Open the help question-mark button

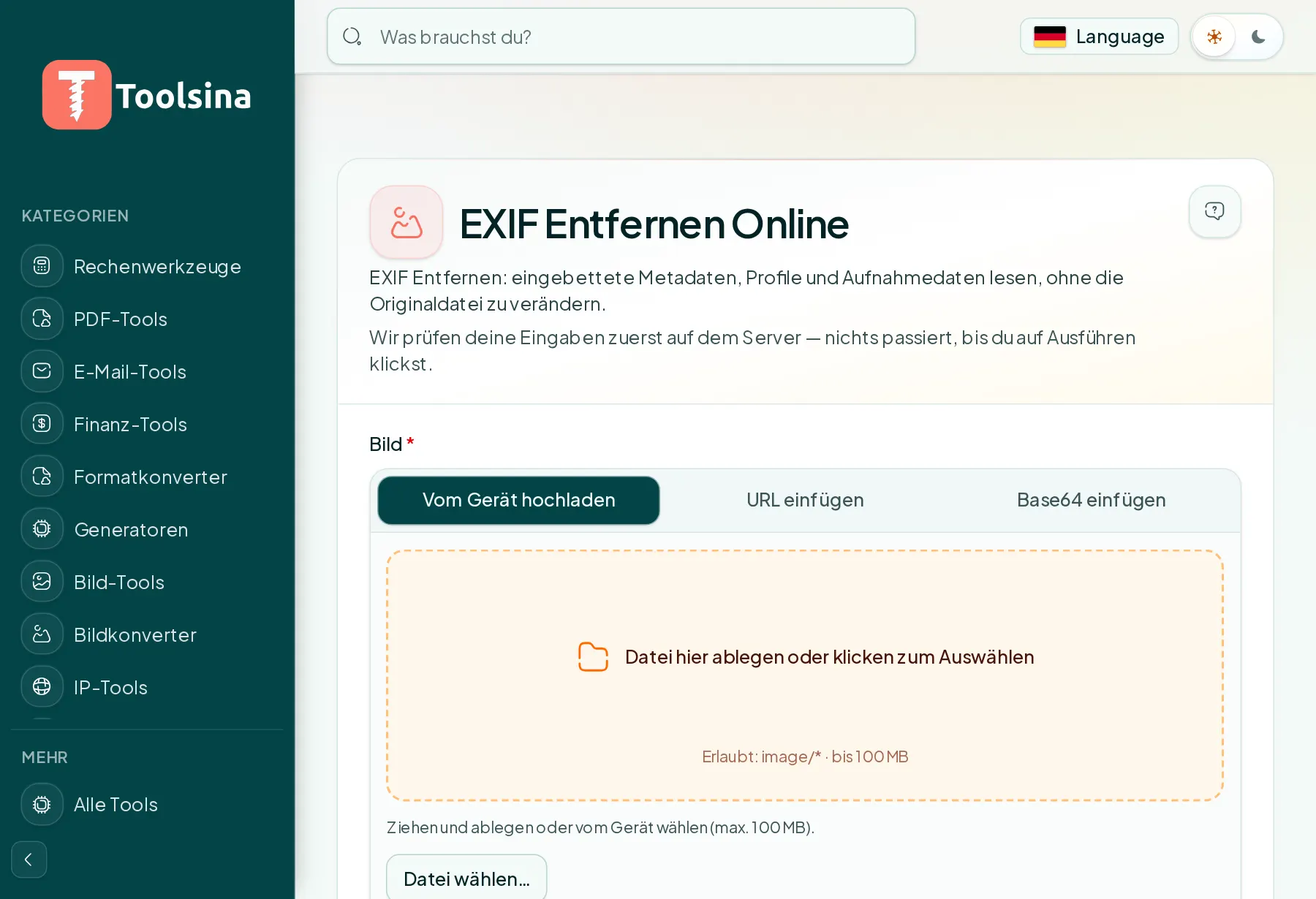tap(1214, 211)
